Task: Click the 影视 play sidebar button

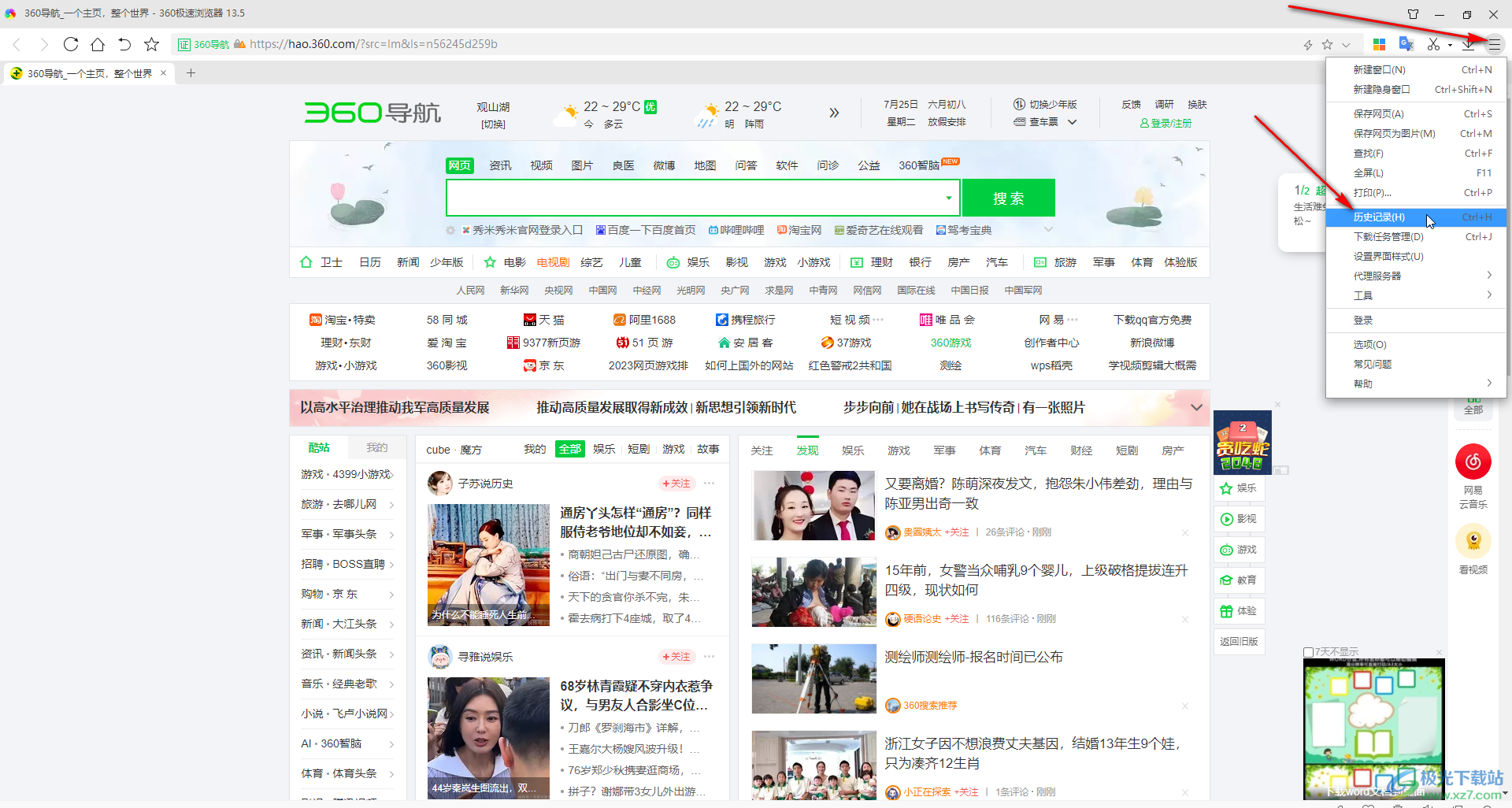Action: [x=1239, y=519]
